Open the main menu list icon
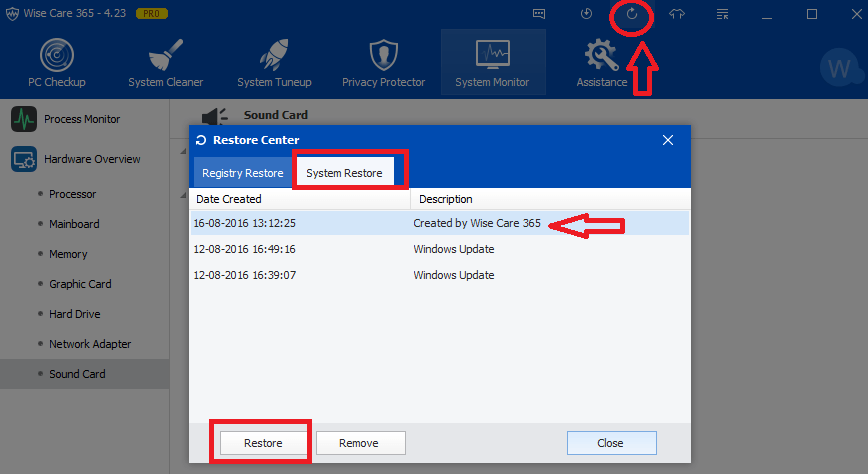 722,14
